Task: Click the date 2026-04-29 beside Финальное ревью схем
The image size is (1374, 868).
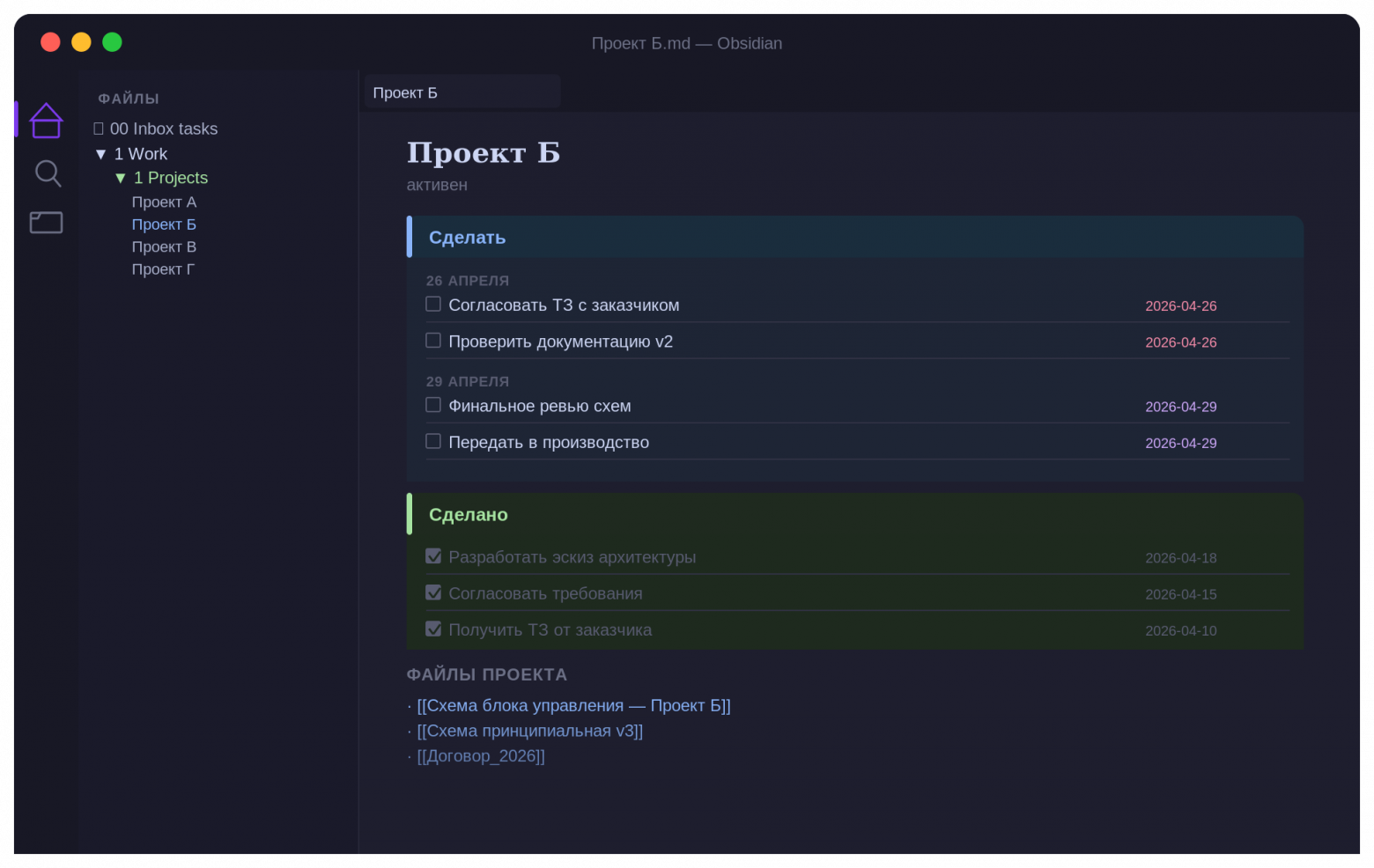Action: (x=1180, y=407)
